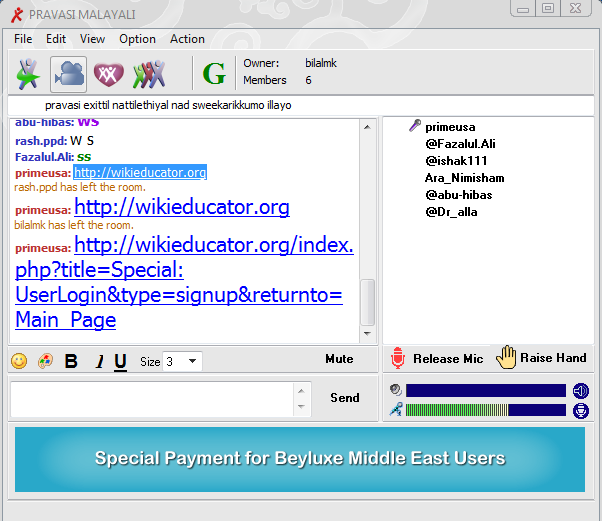602x521 pixels.
Task: Select Ara_Nimisham in member list
Action: (465, 178)
